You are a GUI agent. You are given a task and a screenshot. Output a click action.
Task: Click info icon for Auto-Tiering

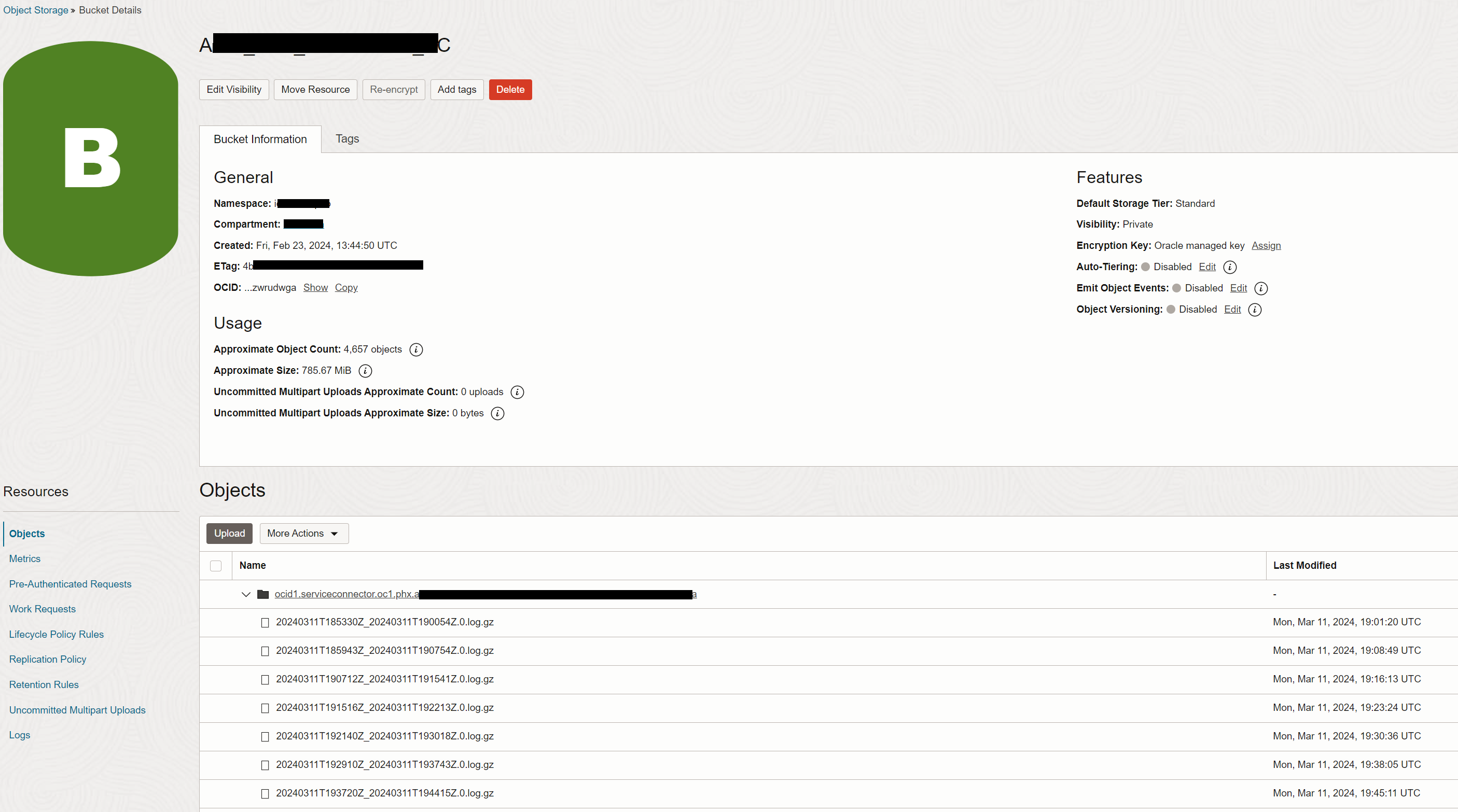tap(1229, 267)
